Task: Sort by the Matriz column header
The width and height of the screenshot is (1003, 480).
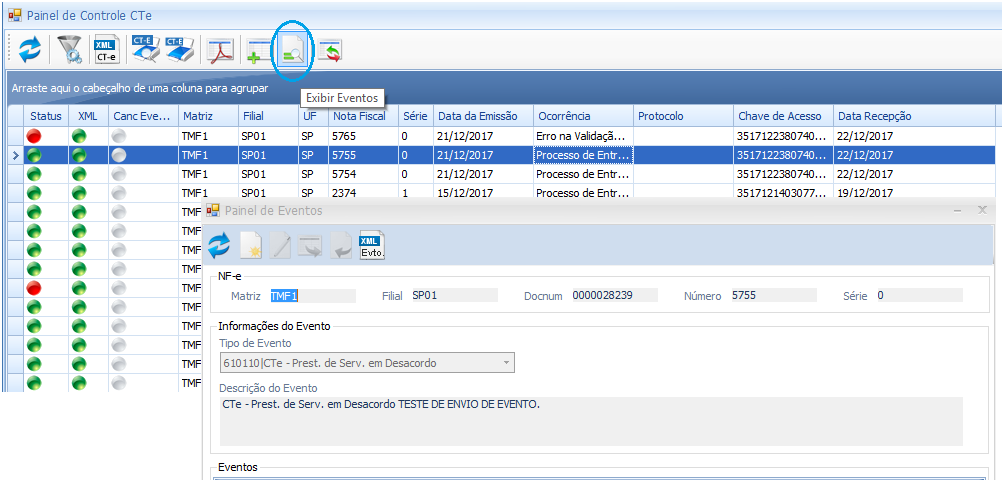Action: pos(209,116)
